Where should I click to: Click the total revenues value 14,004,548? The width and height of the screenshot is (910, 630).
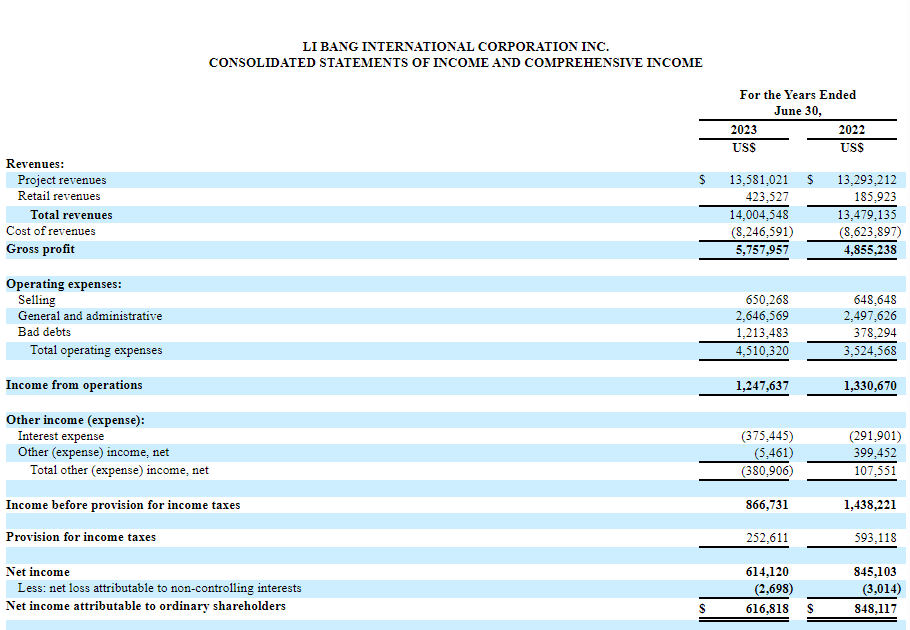pos(759,215)
